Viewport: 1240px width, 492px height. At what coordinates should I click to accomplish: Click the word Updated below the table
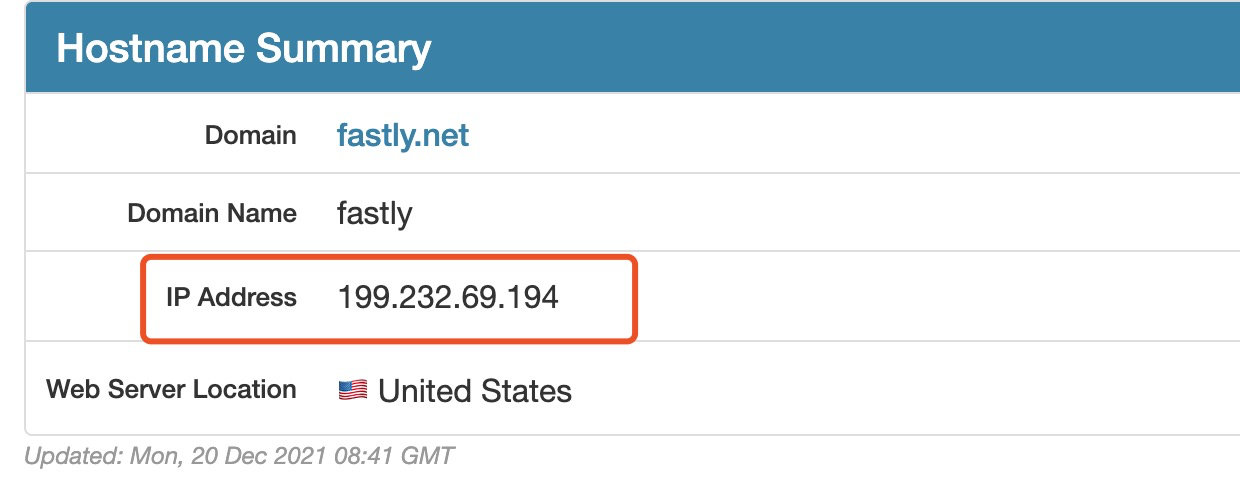[73, 457]
